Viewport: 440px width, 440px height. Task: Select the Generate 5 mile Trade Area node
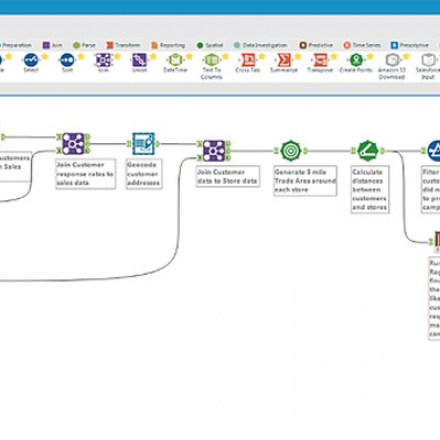coord(291,151)
